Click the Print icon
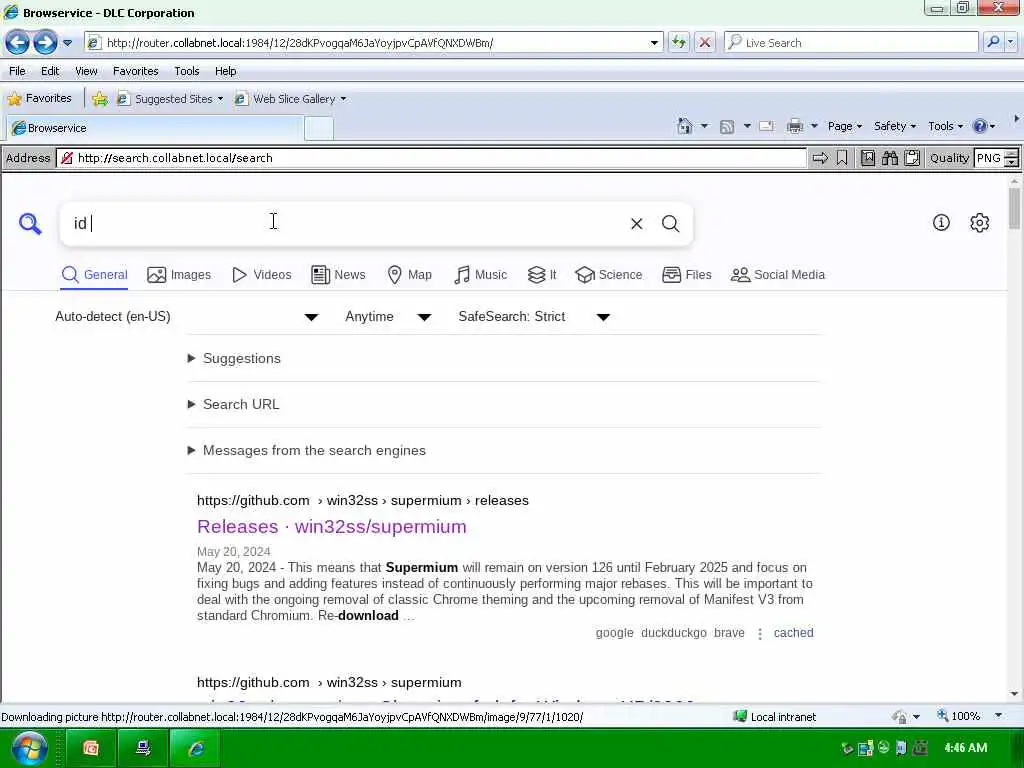Image resolution: width=1024 pixels, height=768 pixels. [795, 126]
